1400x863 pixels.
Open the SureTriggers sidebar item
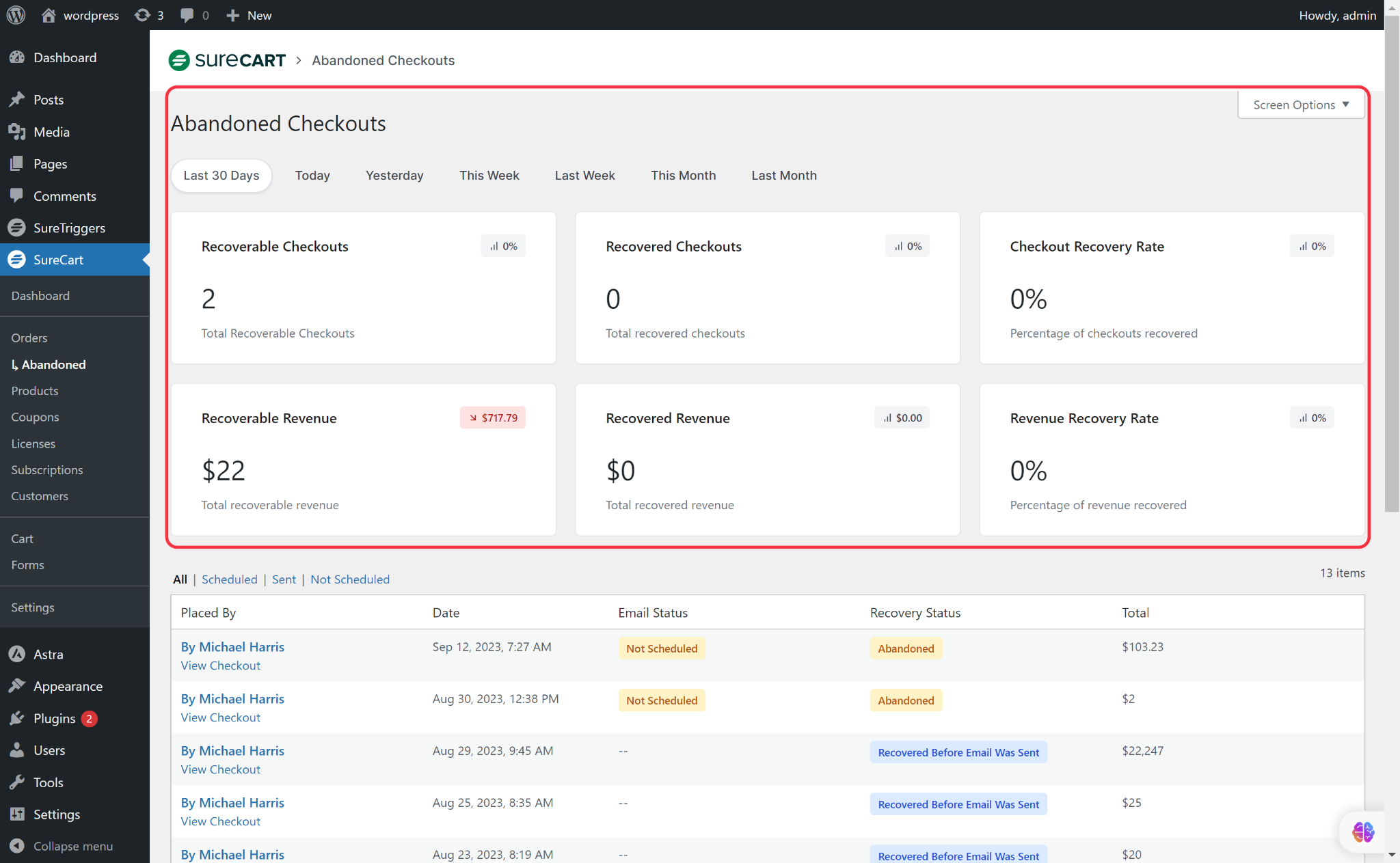69,228
